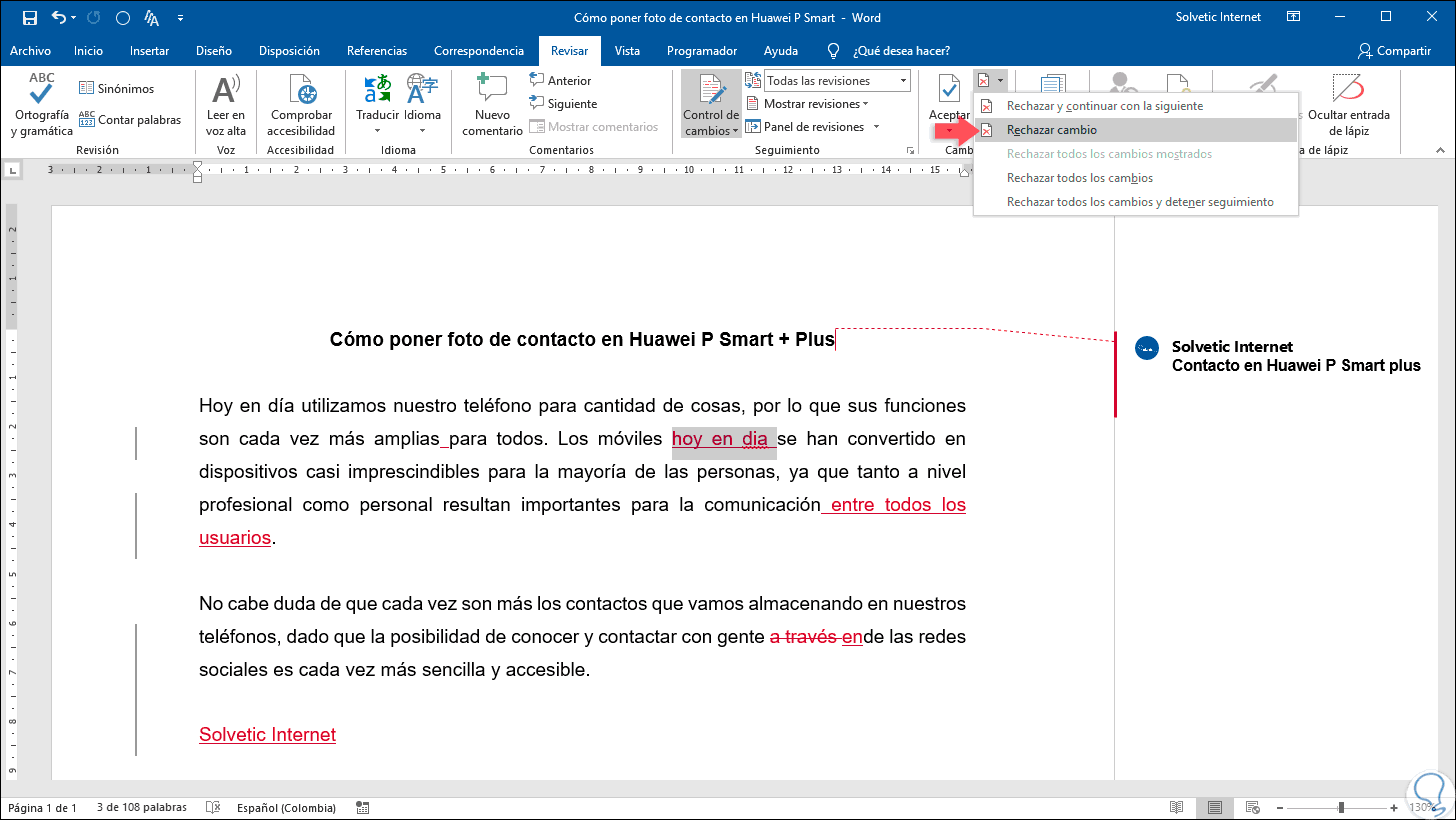Select the Referencias tab
The image size is (1456, 820).
tap(377, 51)
